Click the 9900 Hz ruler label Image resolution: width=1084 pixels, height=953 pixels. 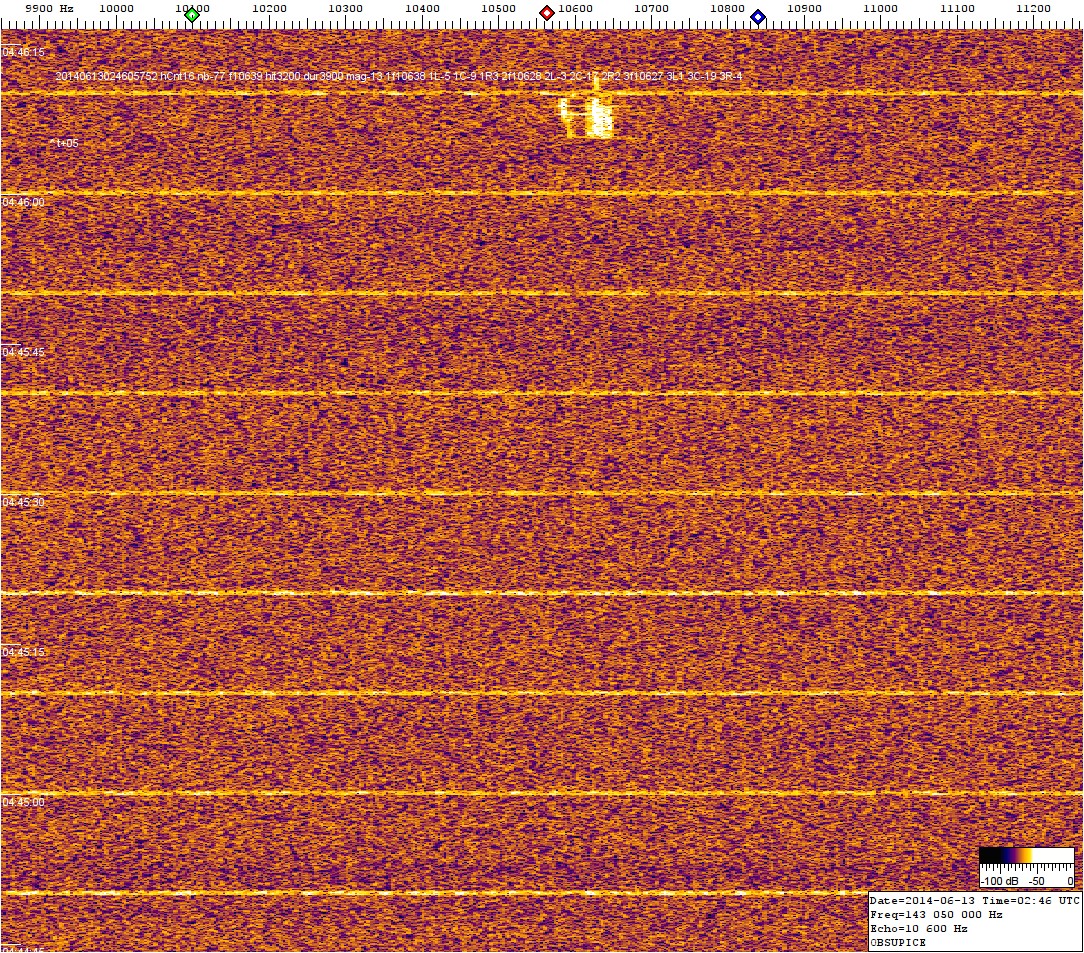pyautogui.click(x=48, y=9)
